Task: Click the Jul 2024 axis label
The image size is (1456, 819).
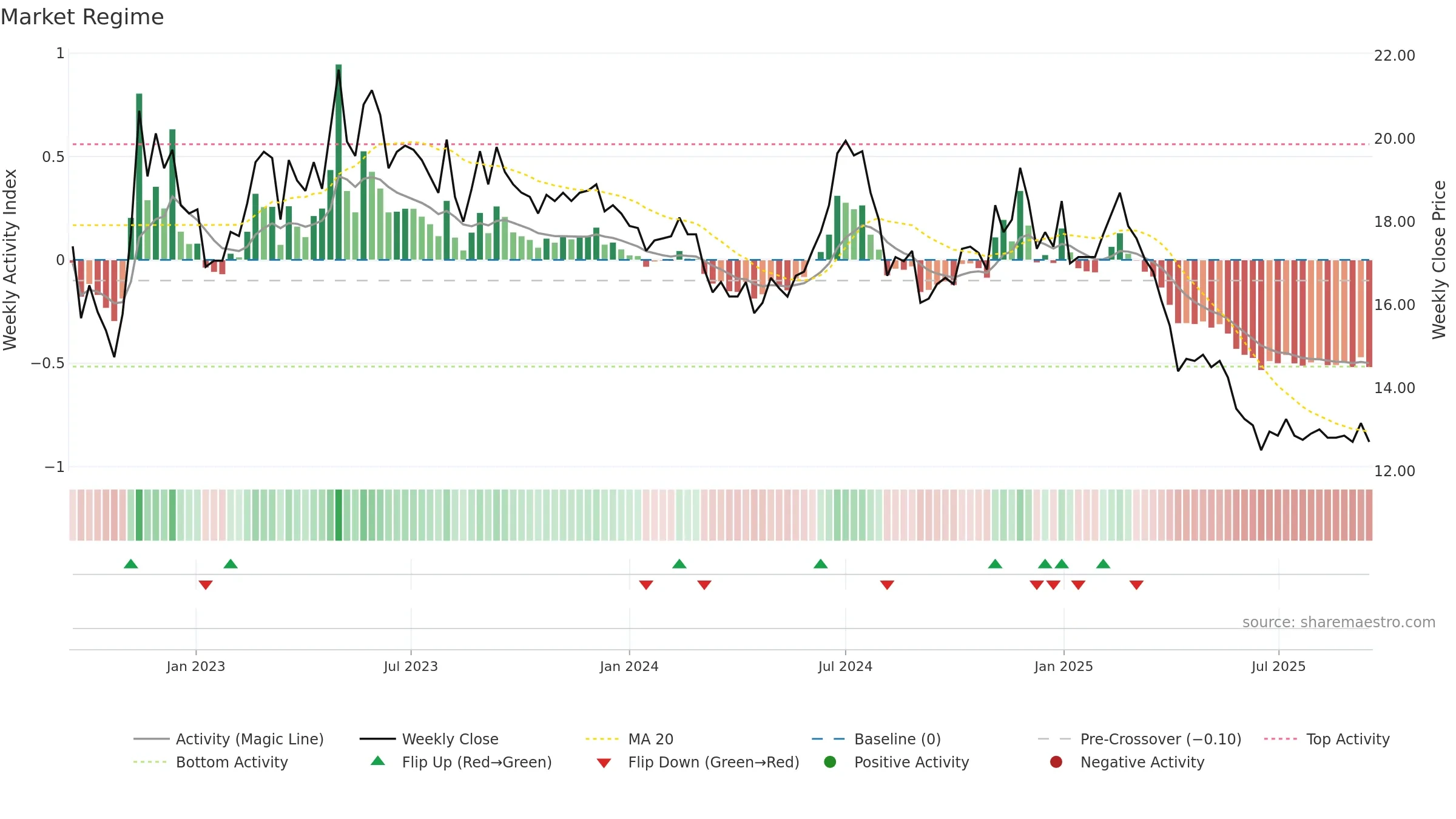Action: (845, 666)
